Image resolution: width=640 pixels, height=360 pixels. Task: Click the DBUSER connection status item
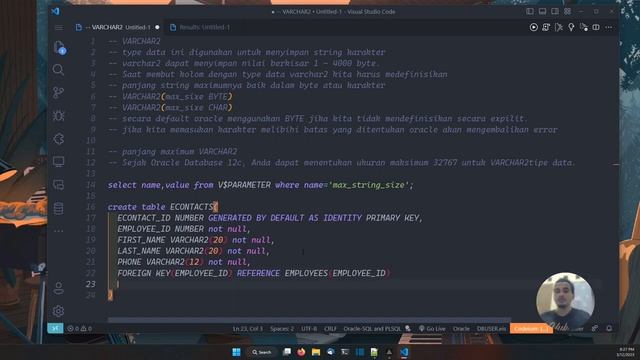click(x=491, y=328)
